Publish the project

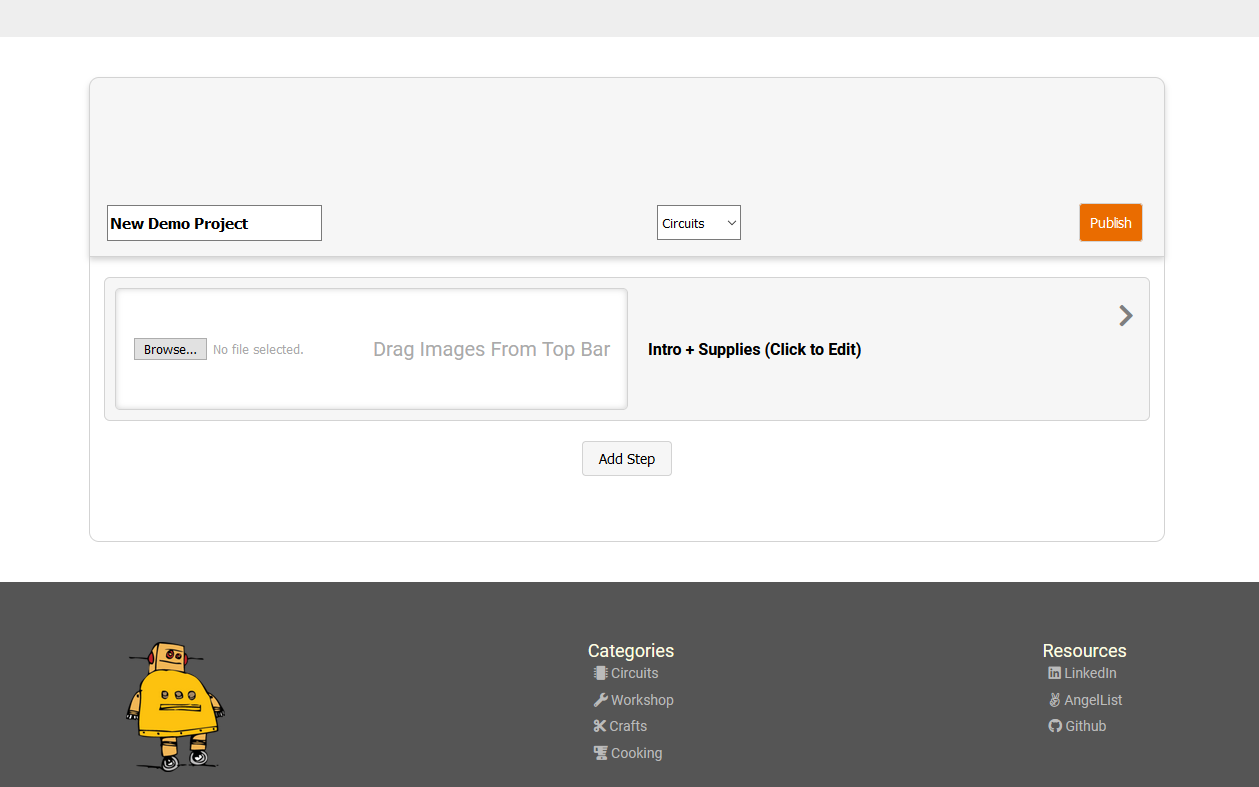coord(1111,223)
